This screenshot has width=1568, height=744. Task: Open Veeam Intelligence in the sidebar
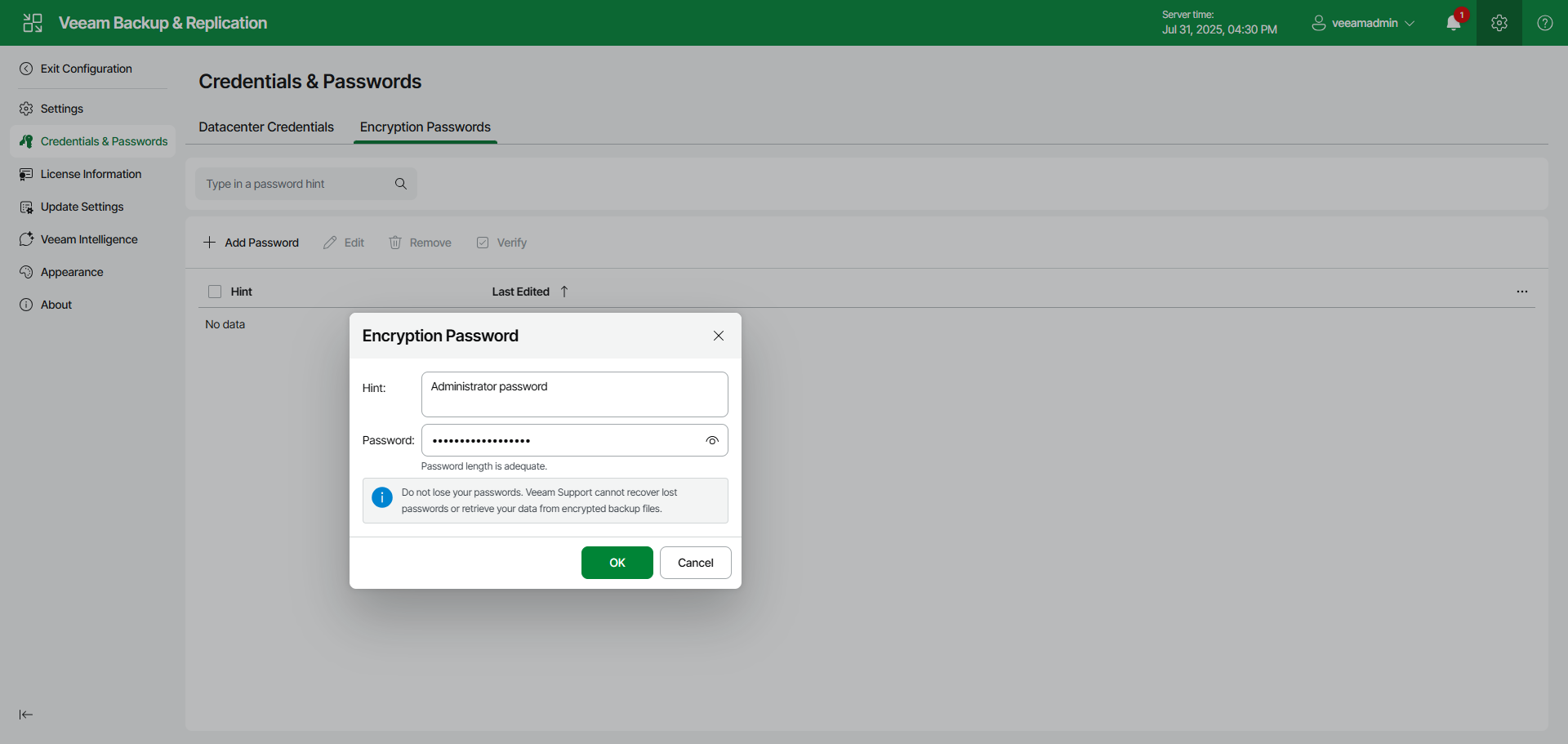[x=88, y=238]
